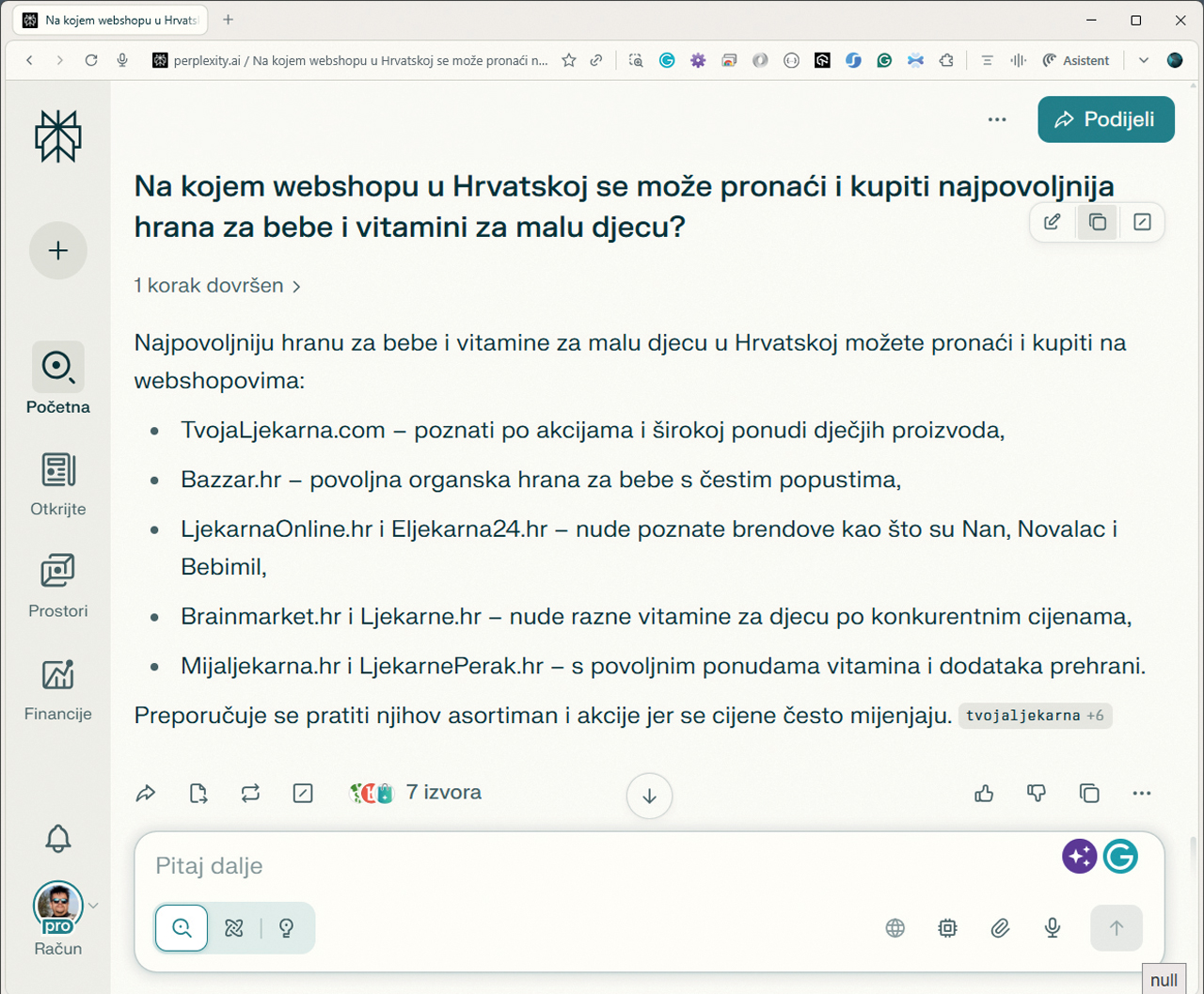Image resolution: width=1204 pixels, height=994 pixels.
Task: Switch to the open 'Na kojem webshopu' tab
Action: click(108, 20)
